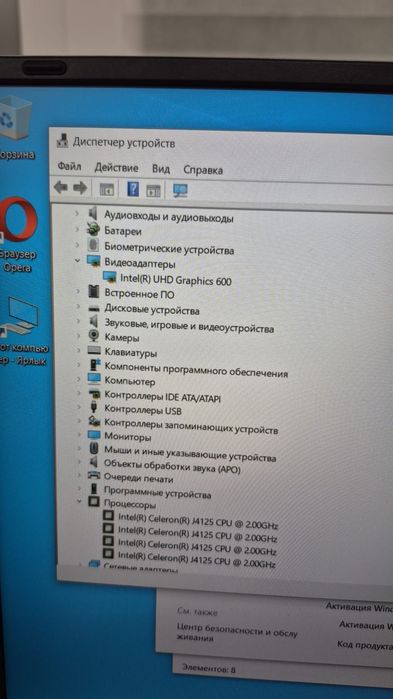Select the Дисковые устройства drive icon

tap(94, 308)
